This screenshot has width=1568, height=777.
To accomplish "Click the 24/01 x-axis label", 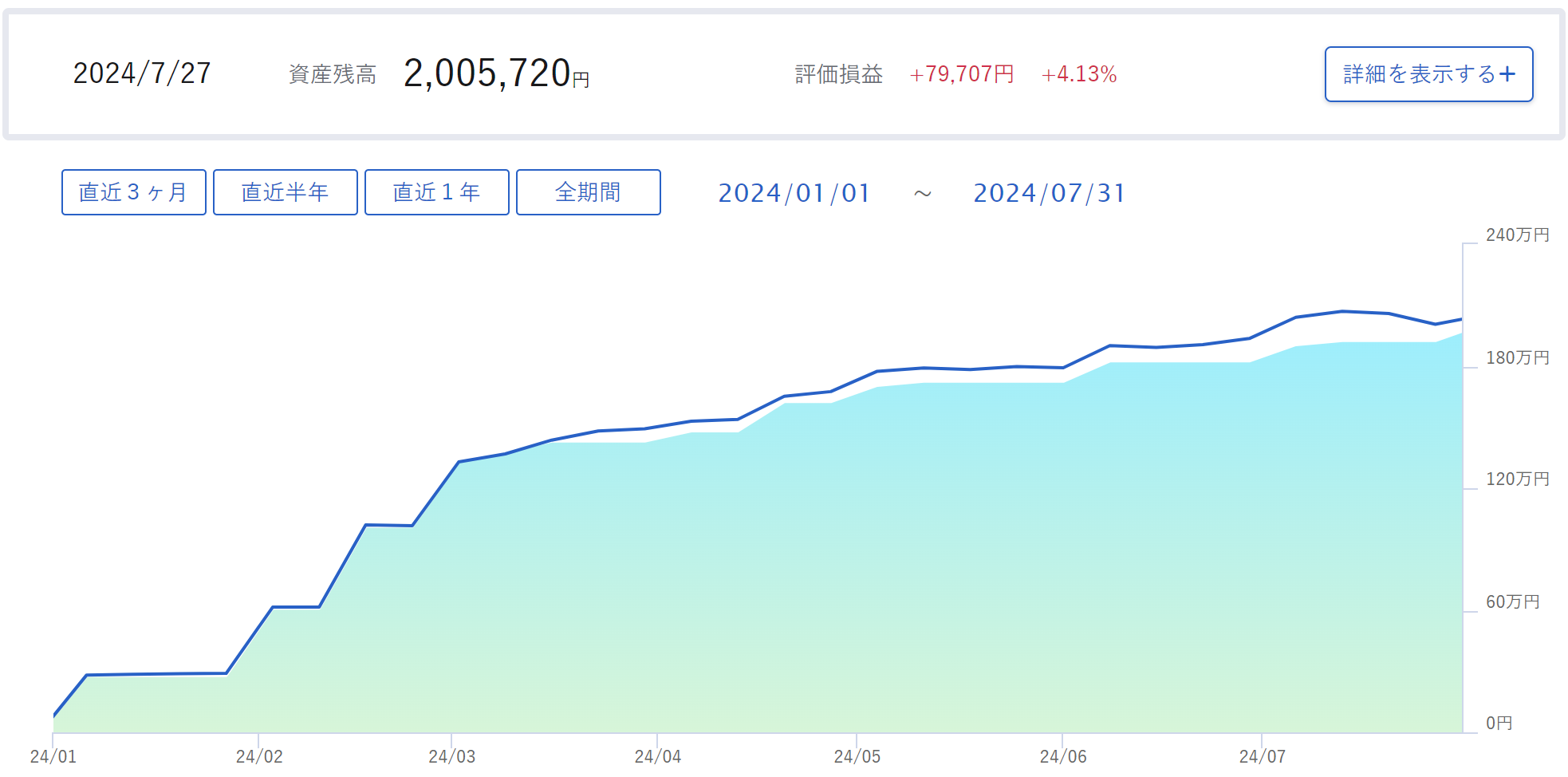I will [x=53, y=756].
